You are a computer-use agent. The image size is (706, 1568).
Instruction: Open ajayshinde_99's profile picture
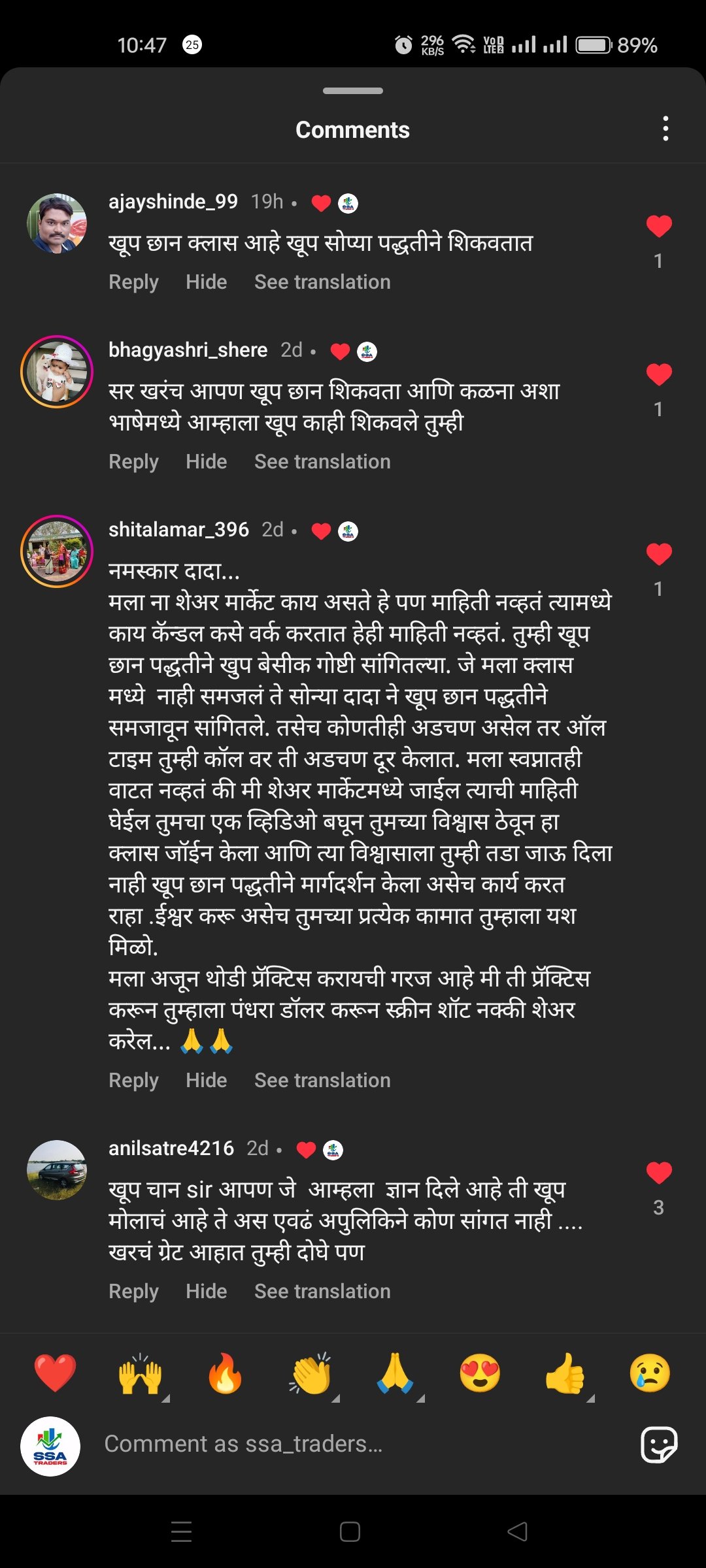(57, 223)
